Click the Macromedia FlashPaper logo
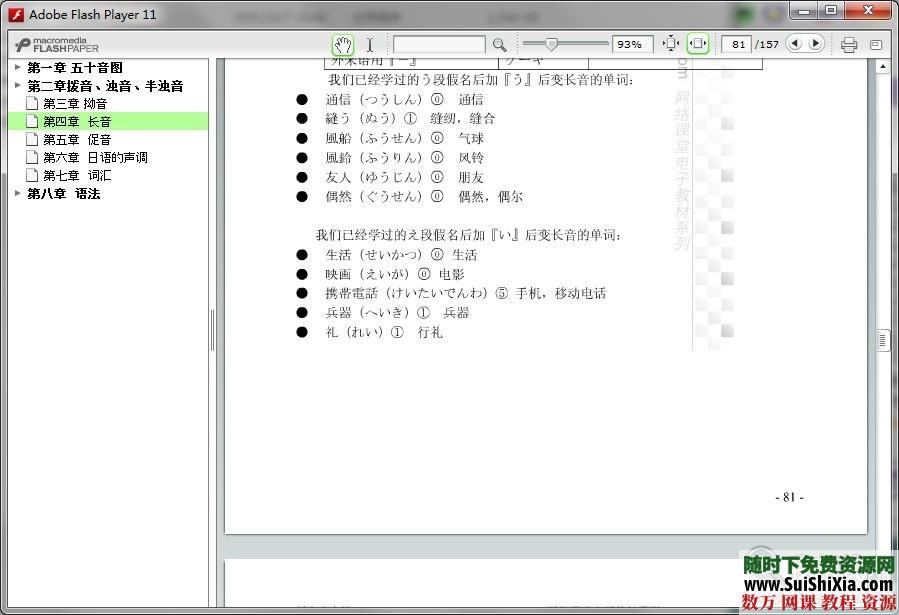Screen dimensions: 899x615 (x=56, y=44)
